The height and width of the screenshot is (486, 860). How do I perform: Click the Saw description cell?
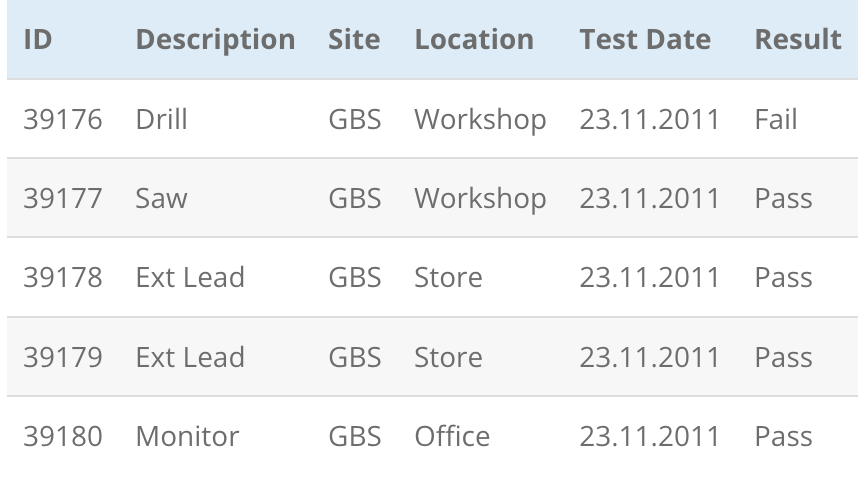tap(161, 198)
